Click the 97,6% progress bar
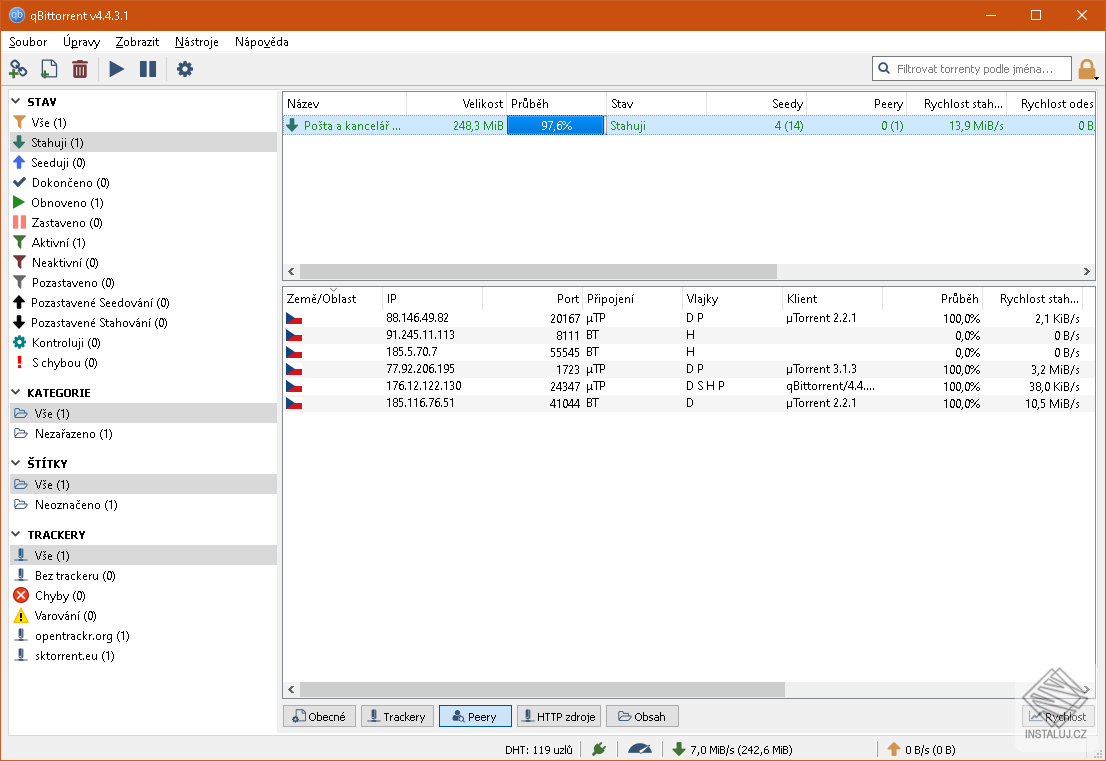1106x761 pixels. coord(555,125)
